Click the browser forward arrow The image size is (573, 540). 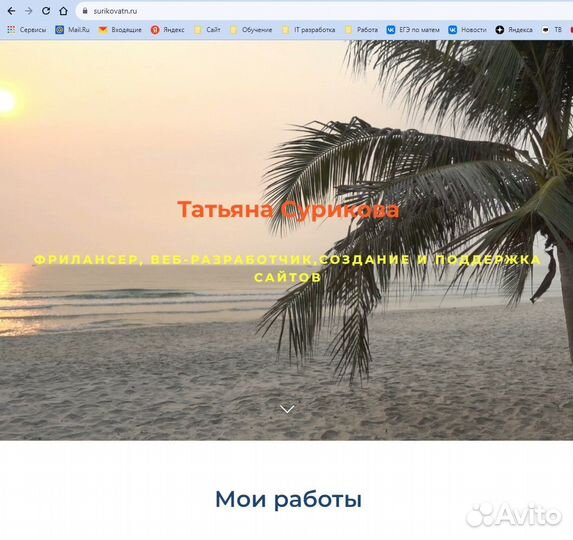[x=29, y=11]
